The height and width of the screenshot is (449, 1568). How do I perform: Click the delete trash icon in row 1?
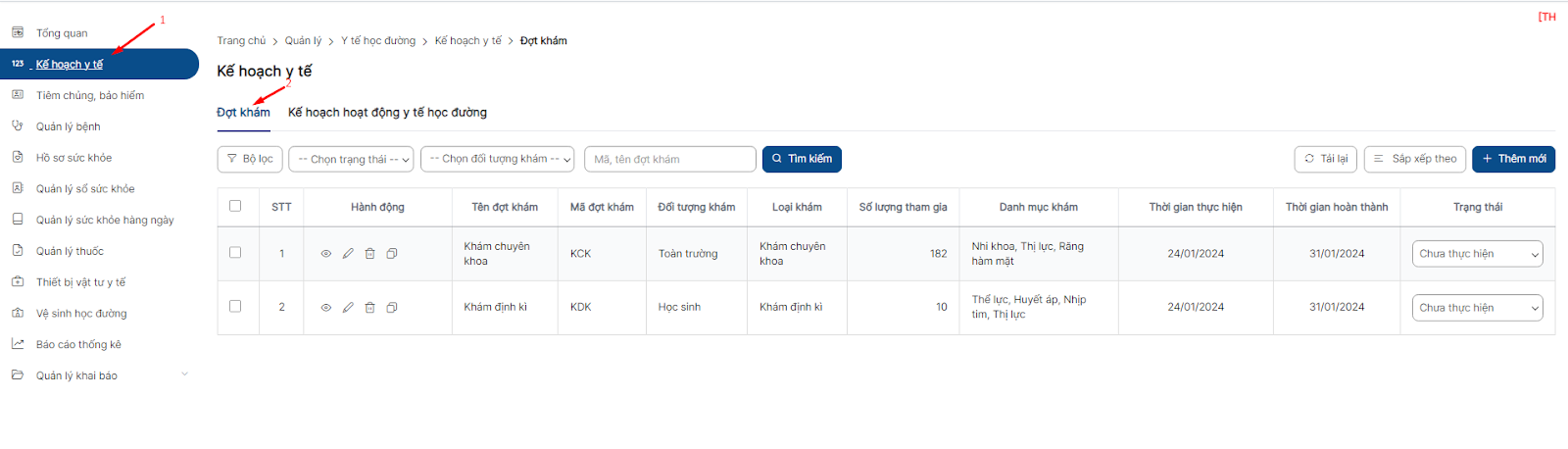coord(369,254)
